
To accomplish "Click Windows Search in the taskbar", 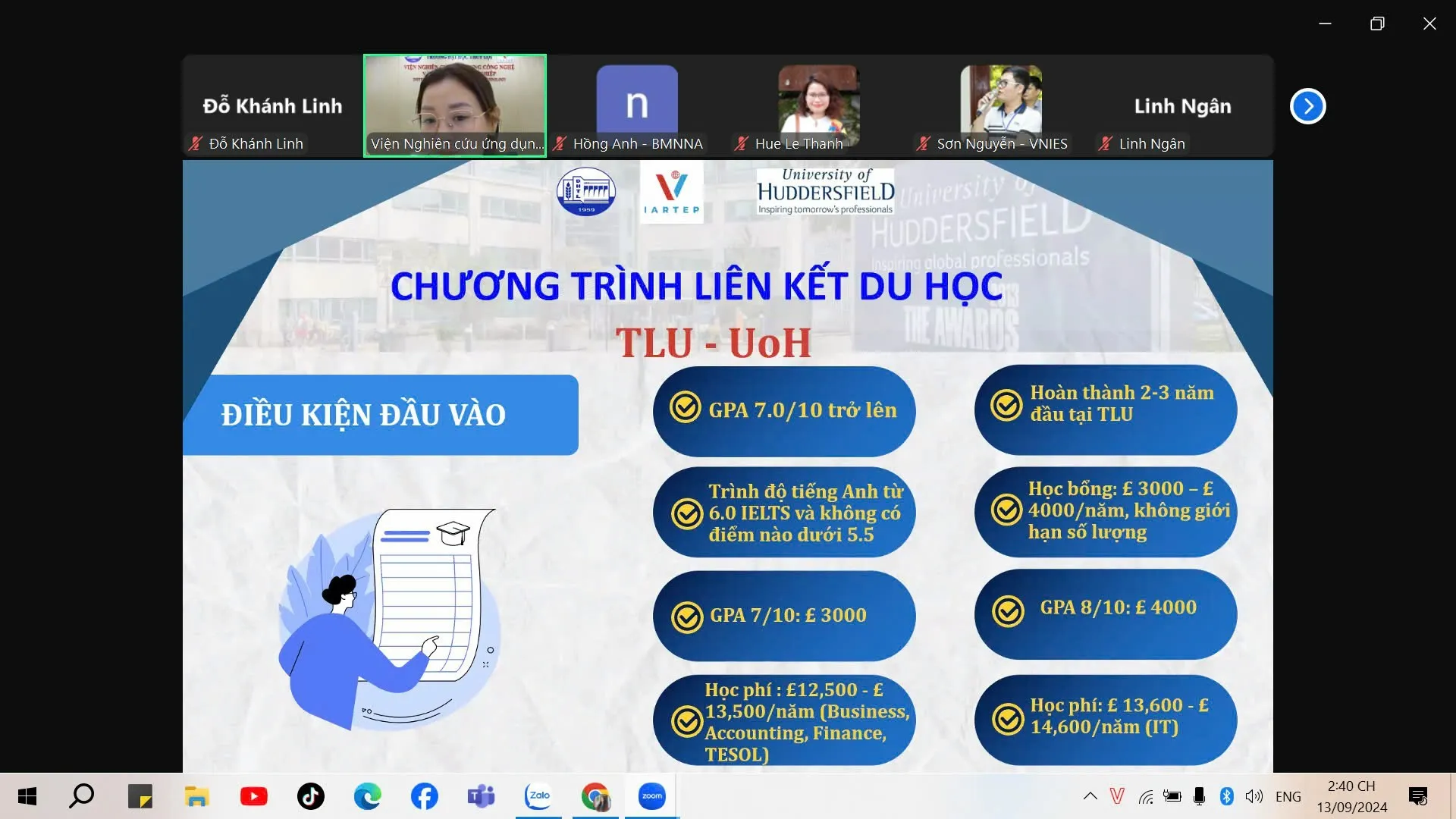I will [x=82, y=796].
